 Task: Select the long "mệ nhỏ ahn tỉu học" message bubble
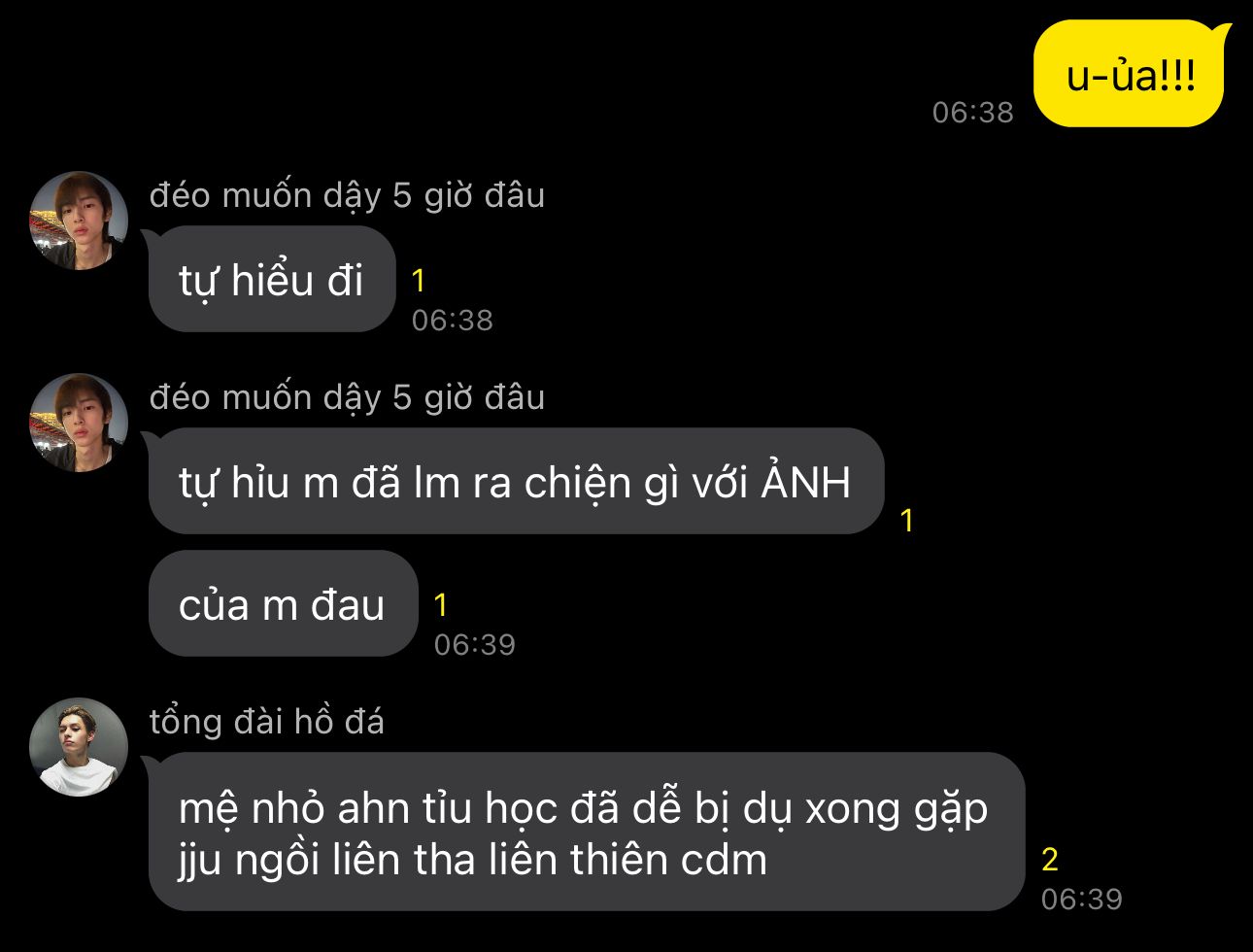coord(587,833)
